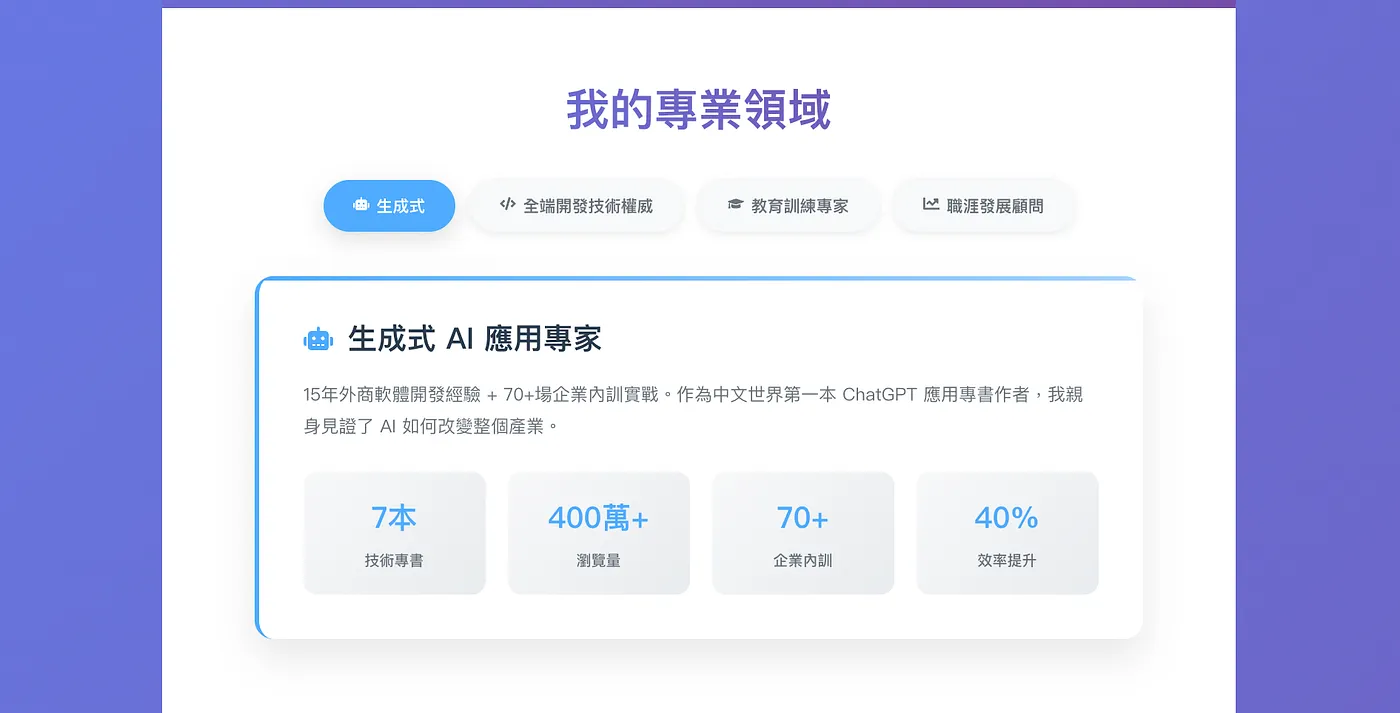Click the 效率提升 label

click(x=1007, y=561)
